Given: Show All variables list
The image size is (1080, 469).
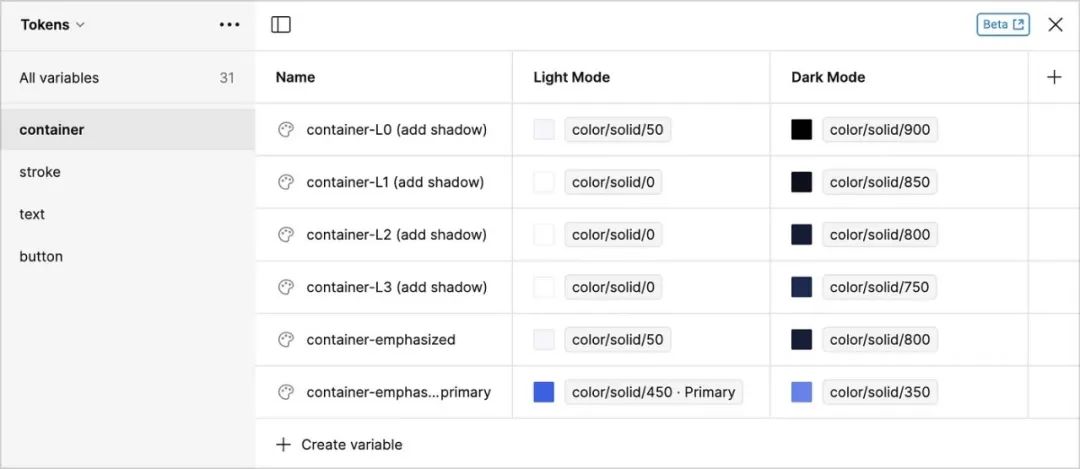Looking at the screenshot, I should (x=59, y=78).
